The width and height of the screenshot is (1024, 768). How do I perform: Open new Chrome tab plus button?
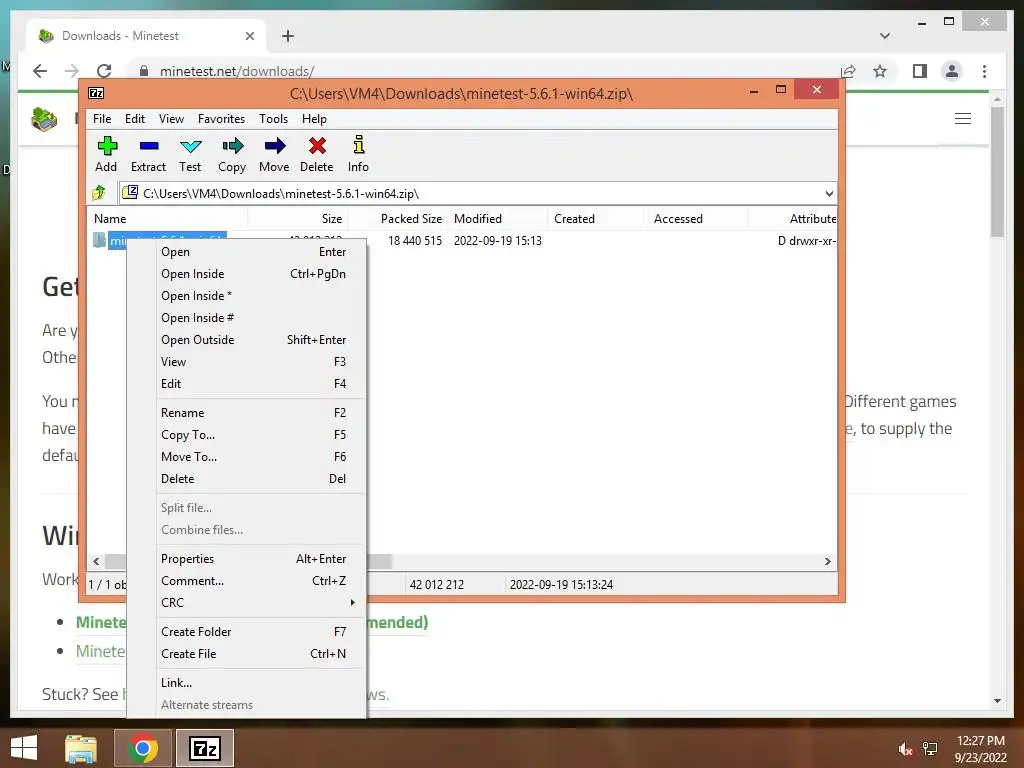[x=288, y=36]
